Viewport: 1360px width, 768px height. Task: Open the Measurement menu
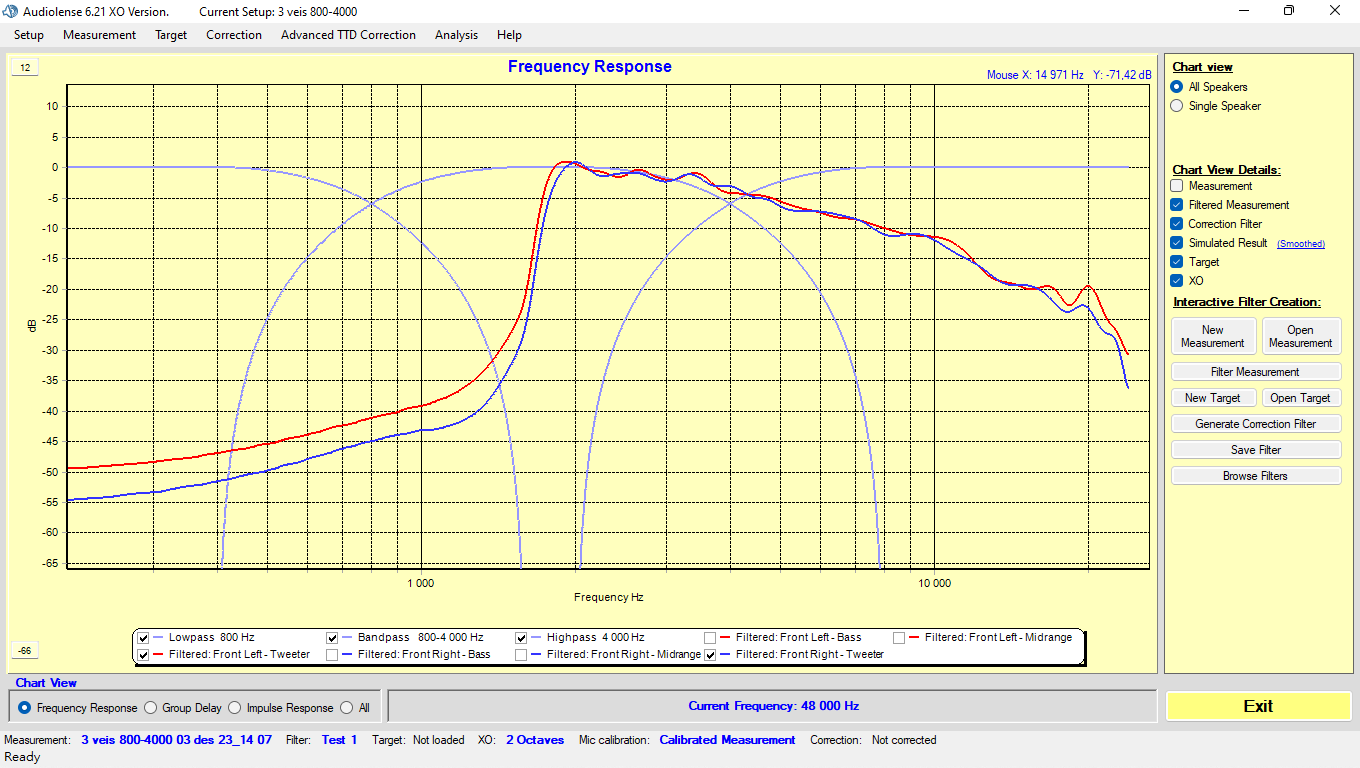pos(99,35)
